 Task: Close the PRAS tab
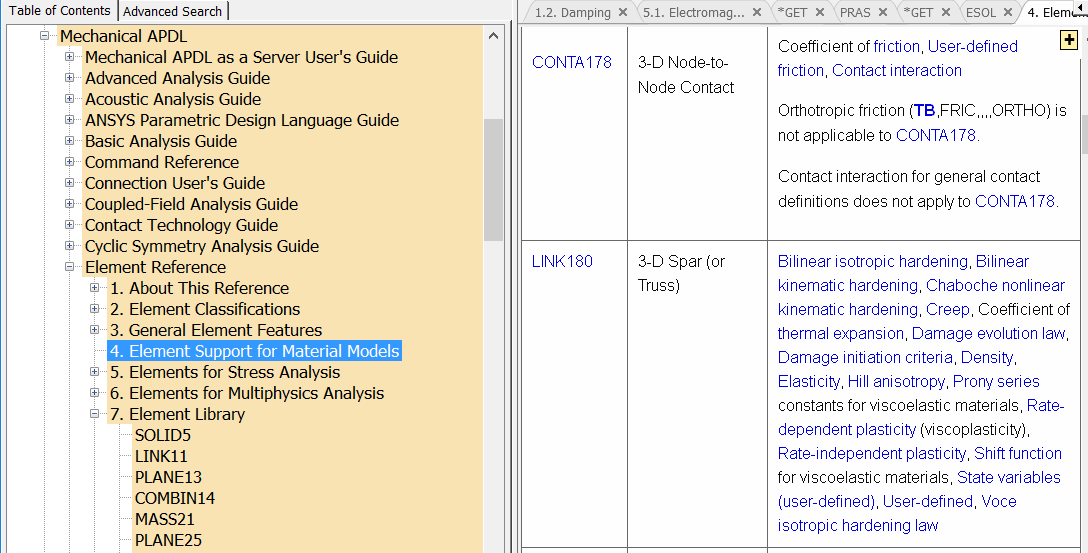883,12
